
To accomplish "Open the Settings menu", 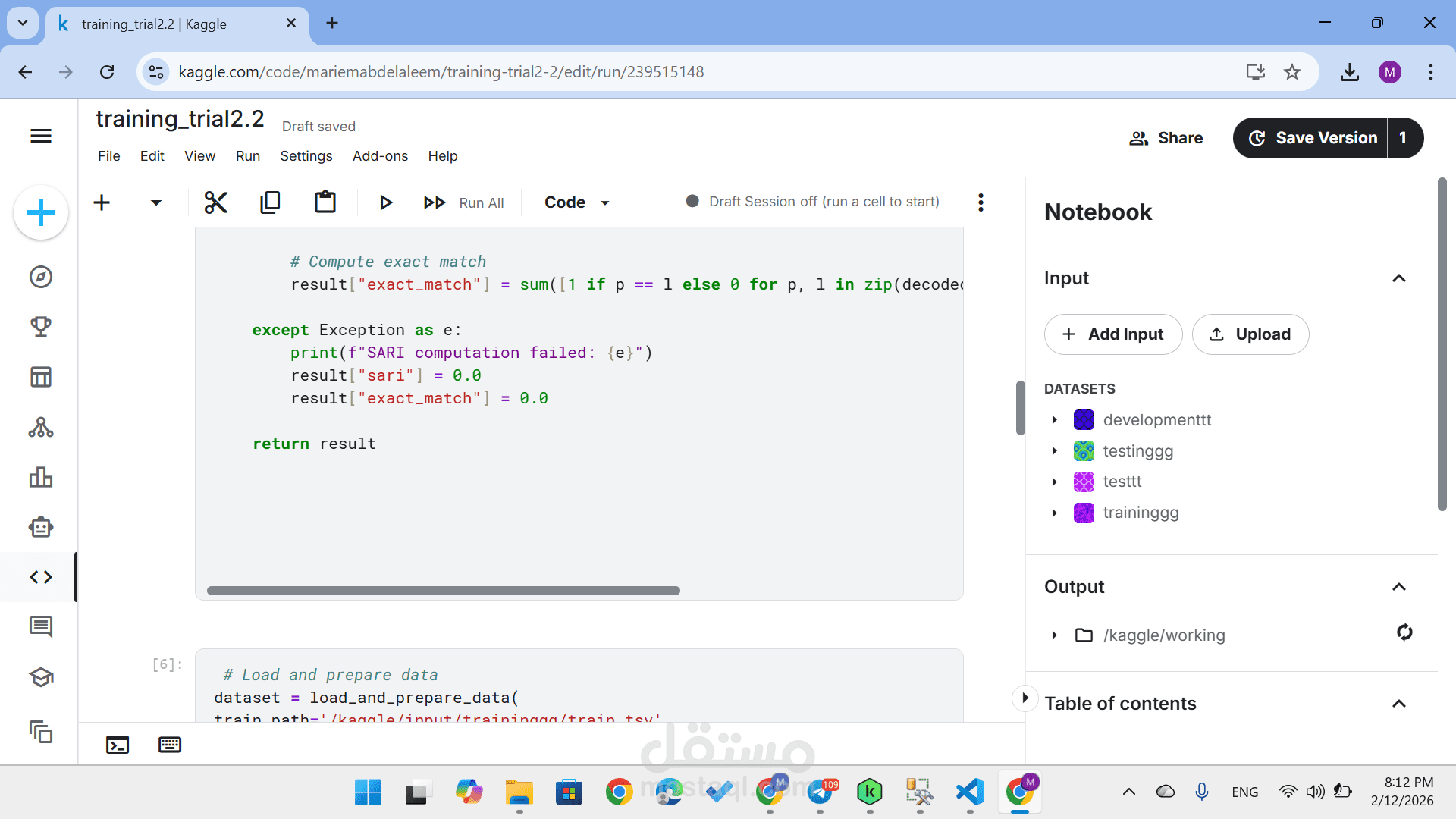I will pos(306,156).
